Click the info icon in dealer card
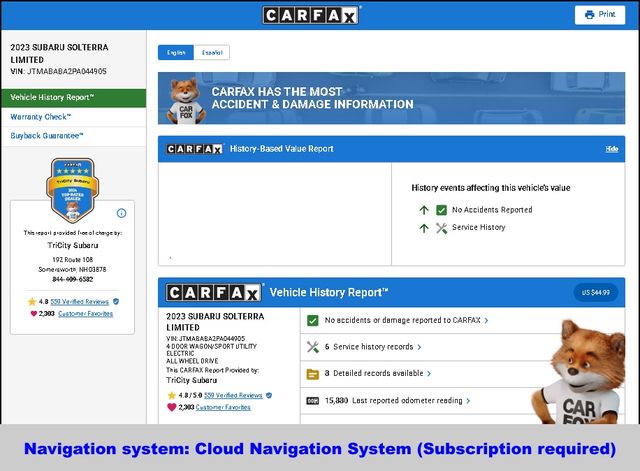The width and height of the screenshot is (640, 471). 121,213
